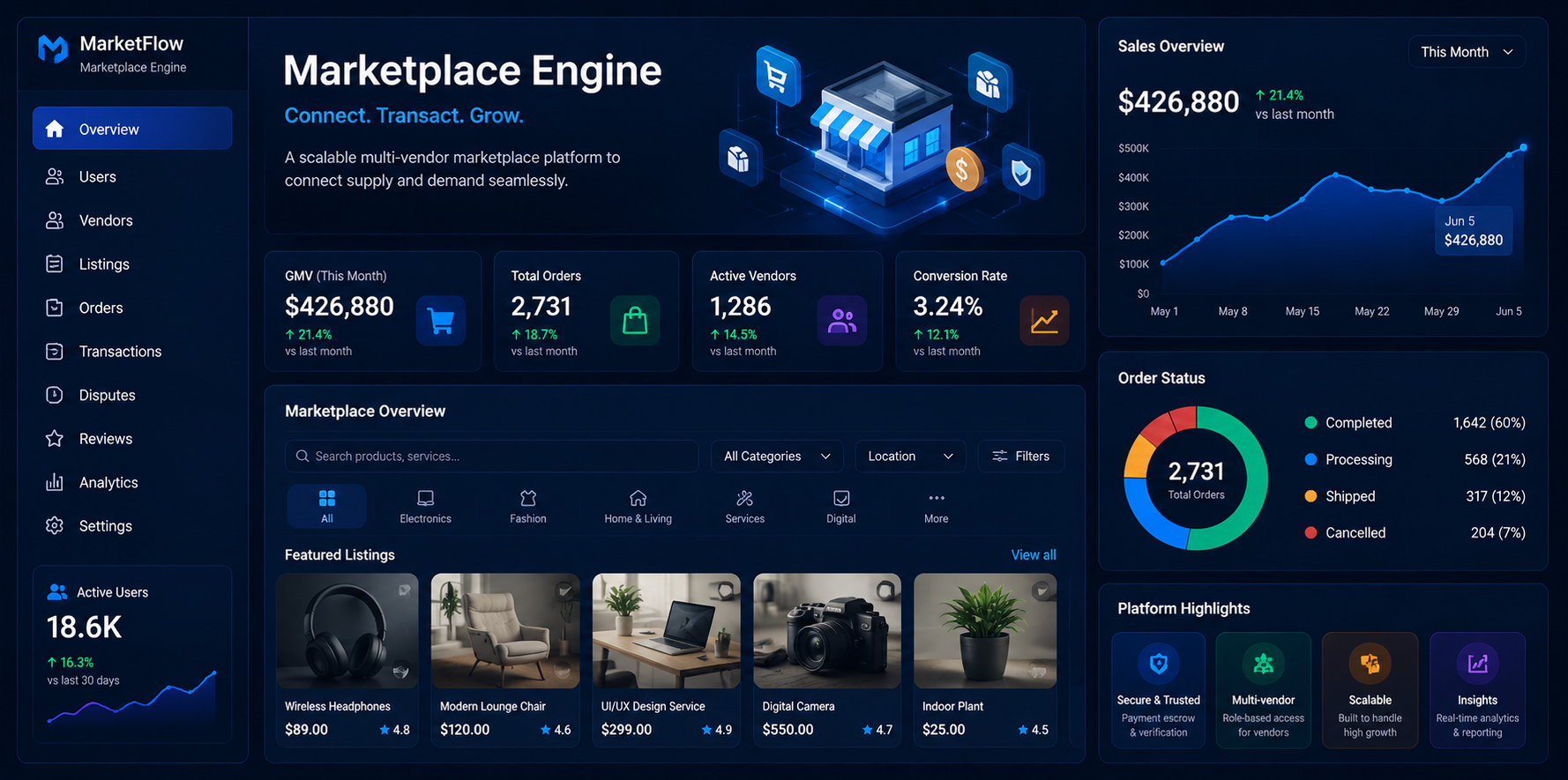
Task: Switch to the Home & Living tab
Action: (x=638, y=507)
